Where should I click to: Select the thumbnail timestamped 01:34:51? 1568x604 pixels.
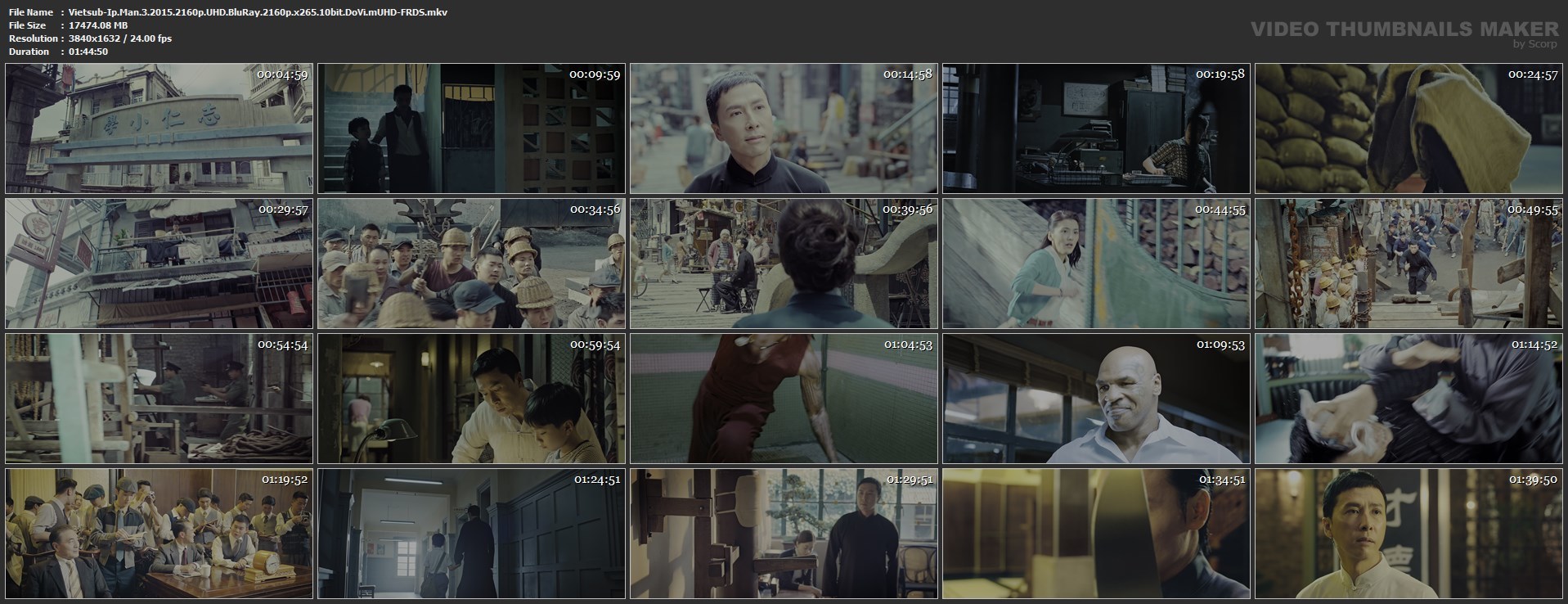pos(1096,534)
